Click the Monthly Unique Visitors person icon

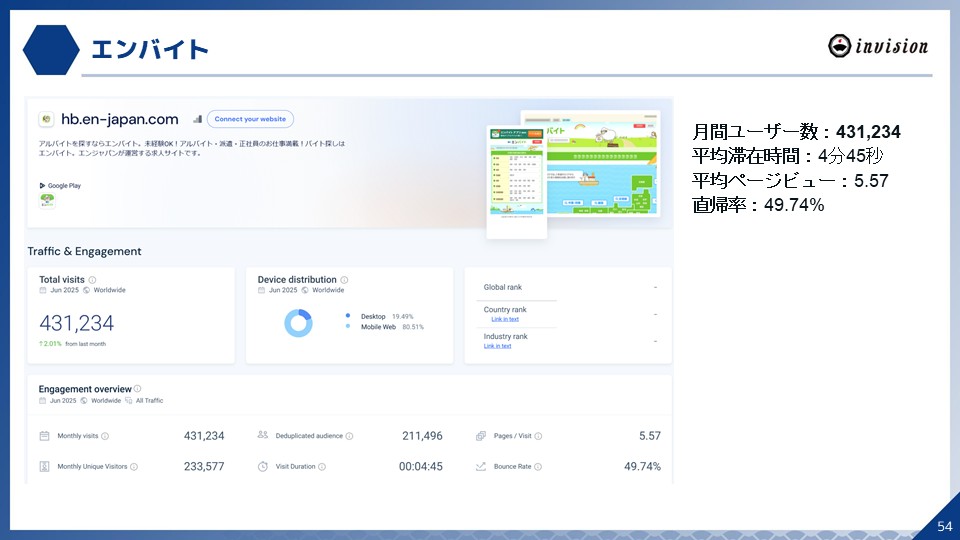point(44,467)
